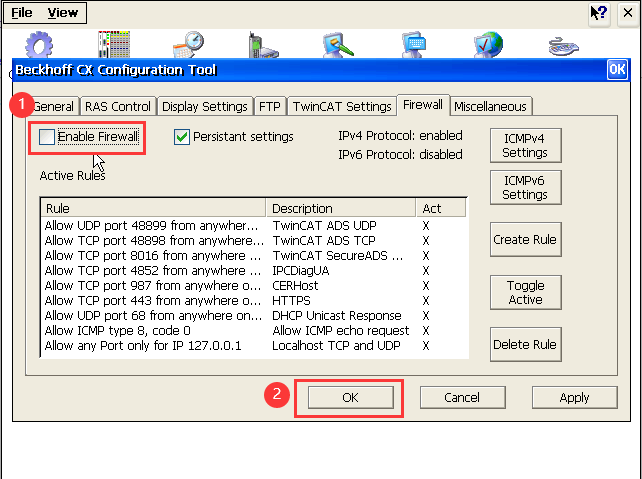Switch to the RAS Control tab
Screen dimensions: 642x479
(118, 106)
